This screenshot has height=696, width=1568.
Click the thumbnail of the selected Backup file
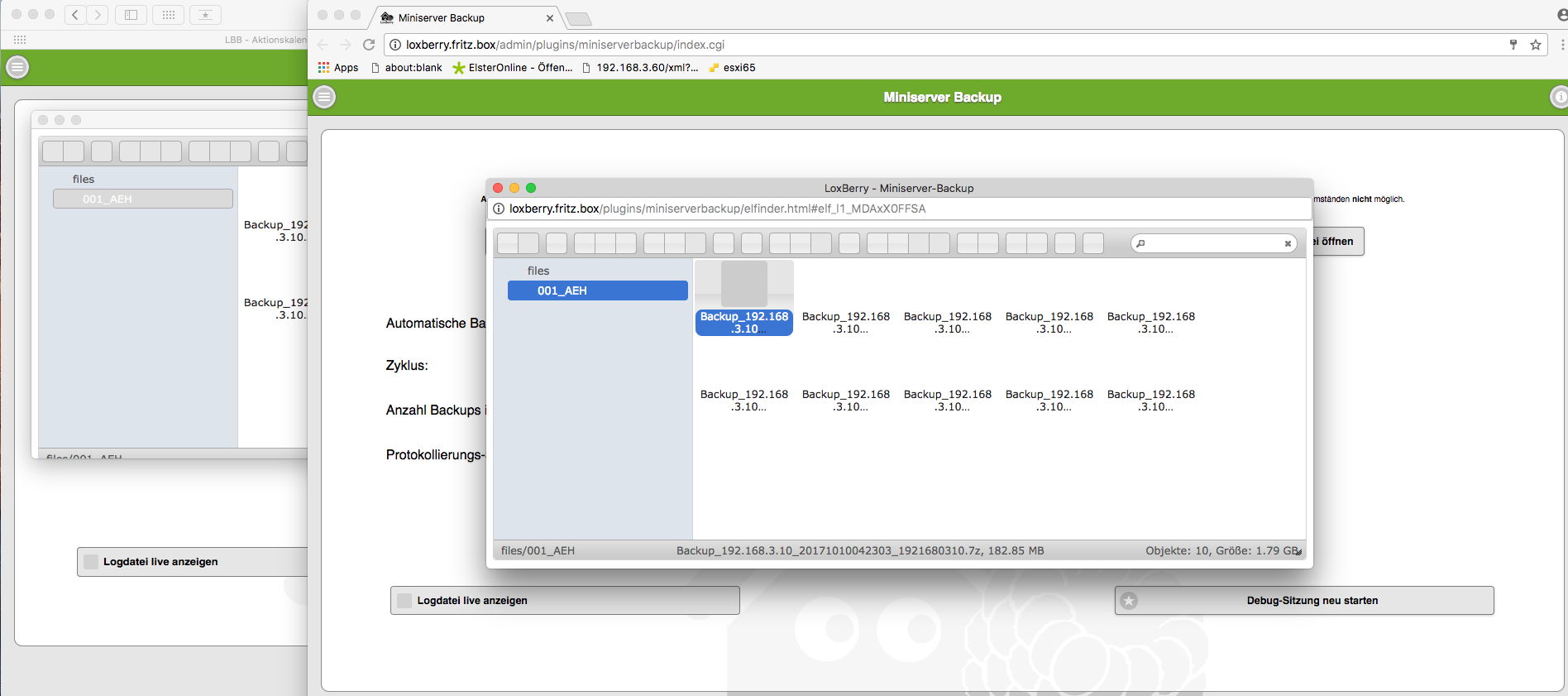[x=744, y=284]
